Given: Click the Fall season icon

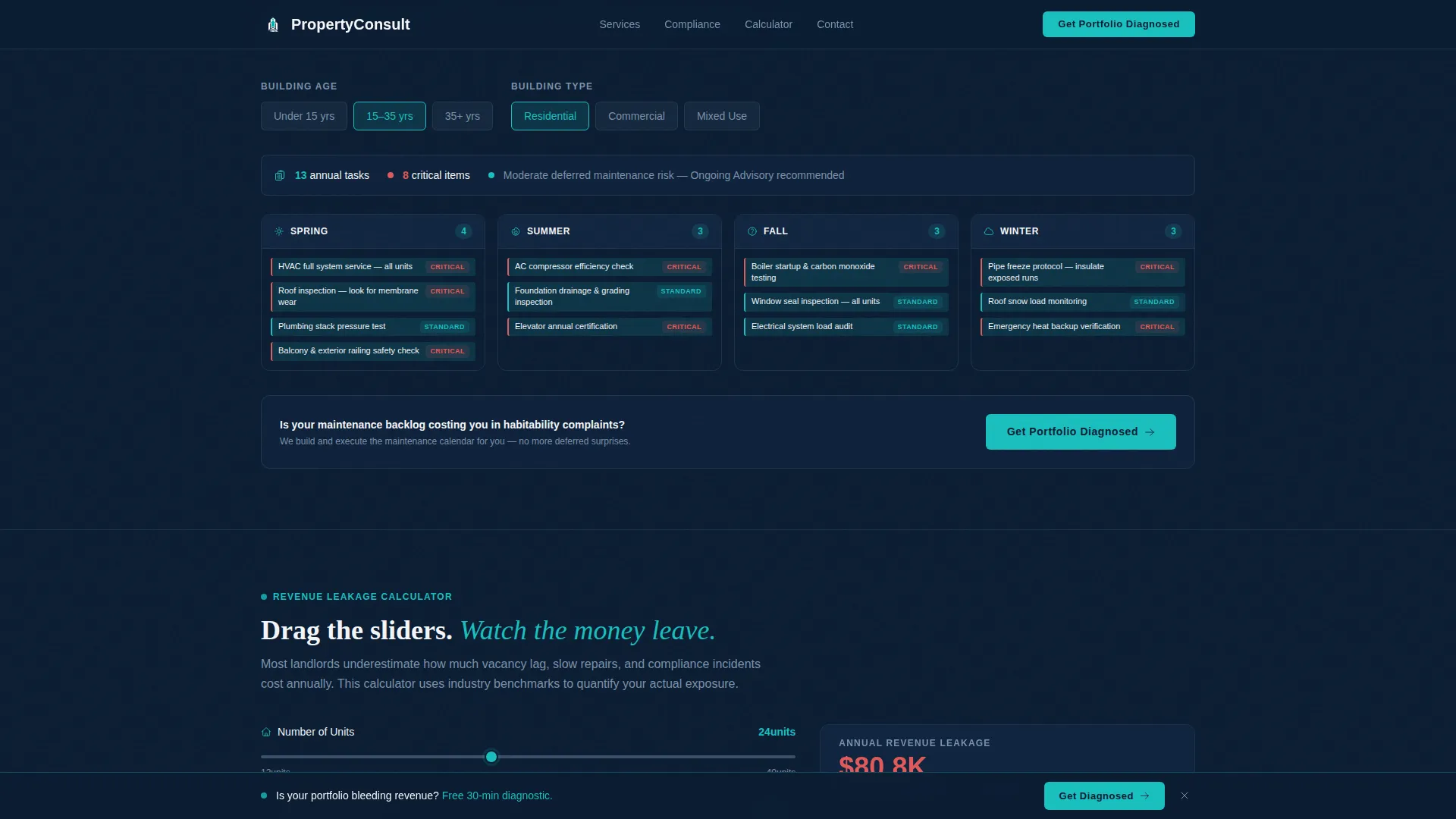Looking at the screenshot, I should pos(752,231).
